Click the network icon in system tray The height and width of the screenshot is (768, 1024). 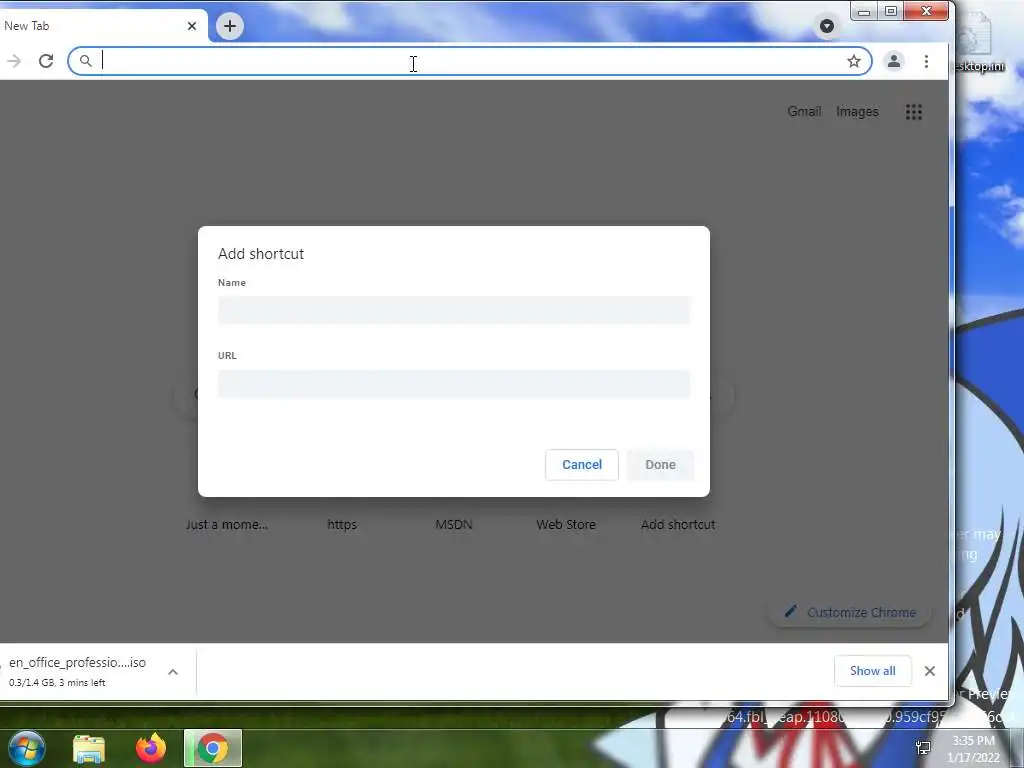click(x=923, y=748)
